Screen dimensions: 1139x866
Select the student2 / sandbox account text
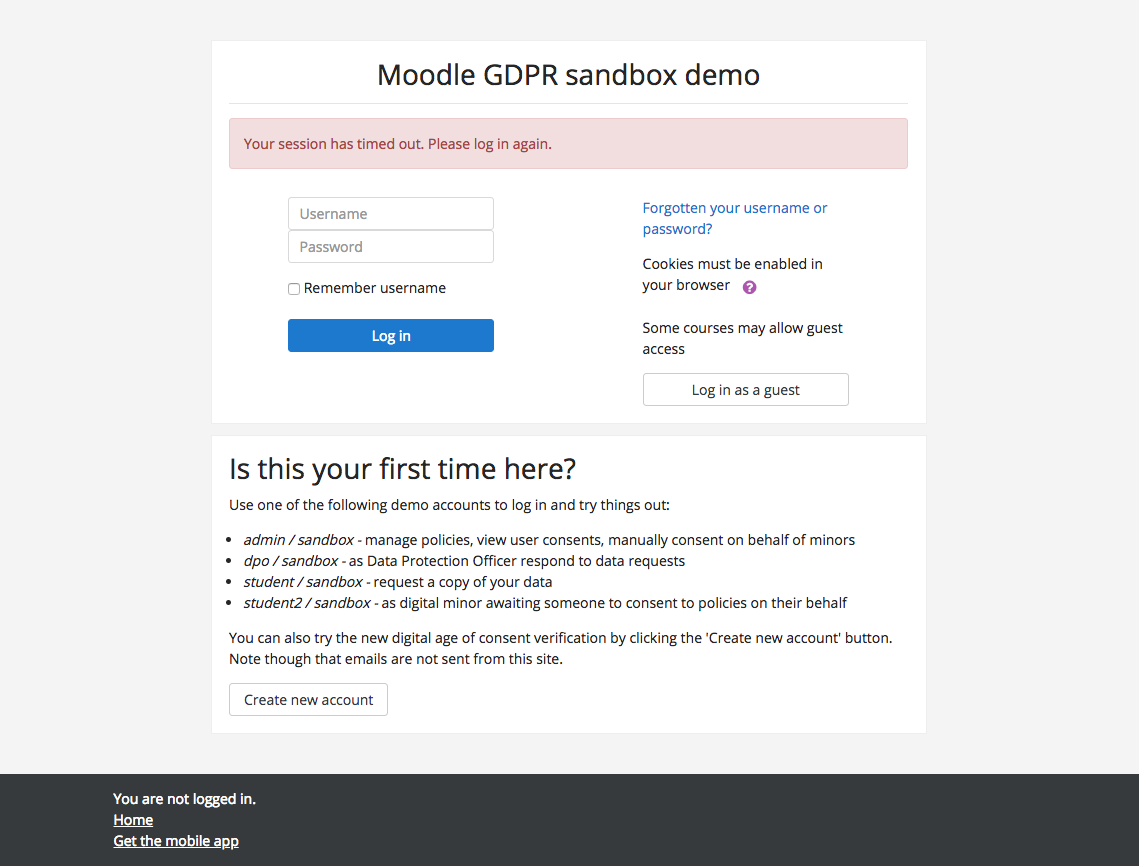[x=307, y=603]
